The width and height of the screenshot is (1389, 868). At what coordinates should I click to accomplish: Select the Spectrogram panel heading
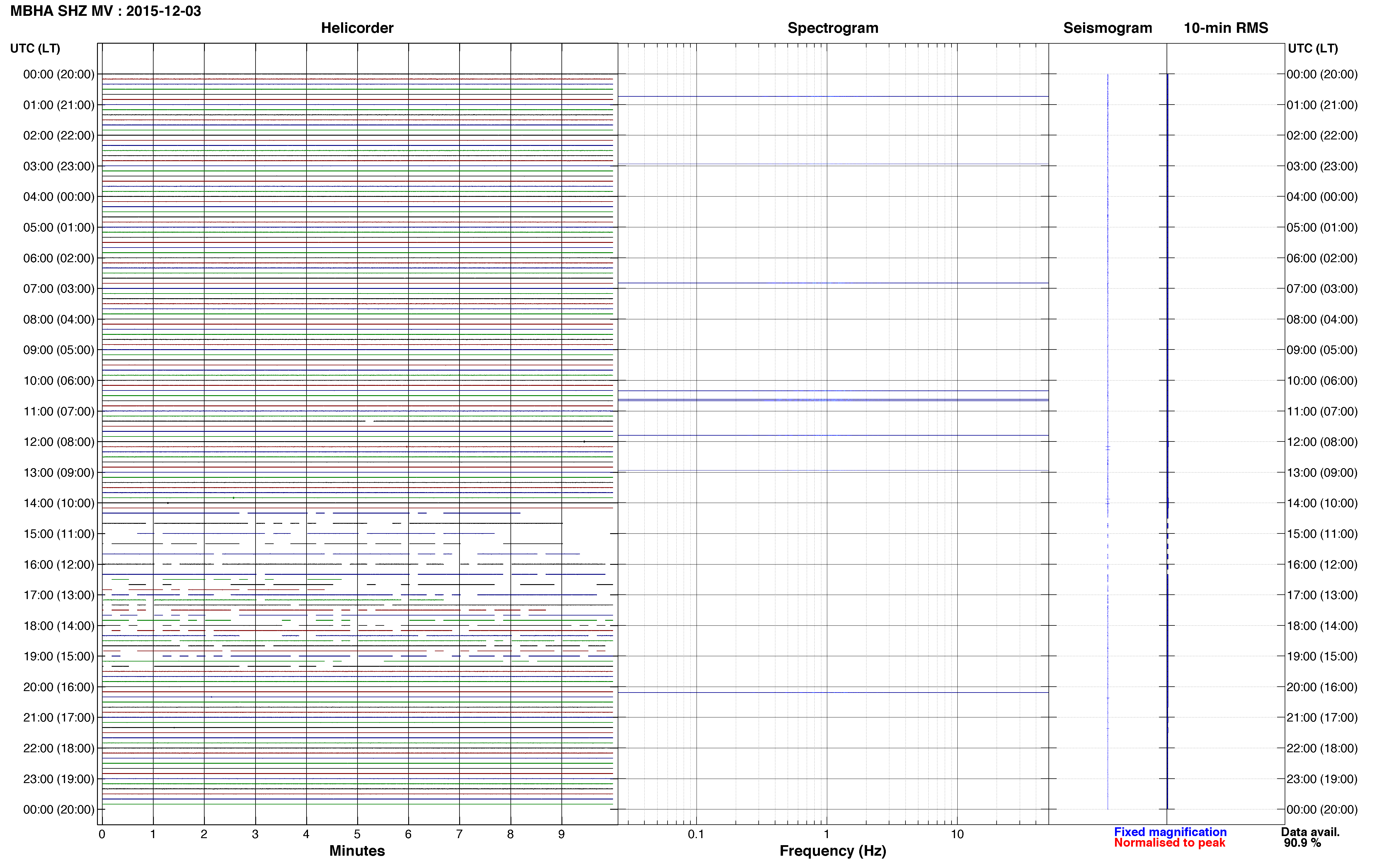click(833, 28)
